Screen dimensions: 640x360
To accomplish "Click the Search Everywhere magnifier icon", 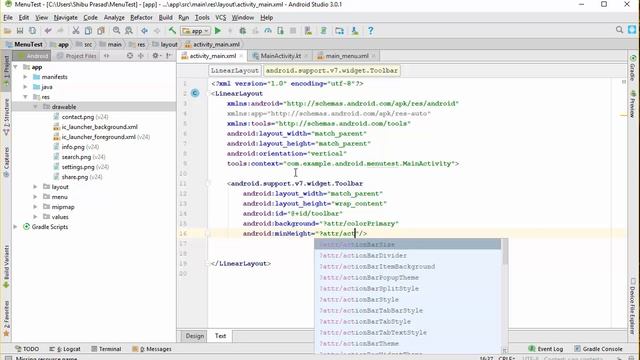I will [619, 30].
